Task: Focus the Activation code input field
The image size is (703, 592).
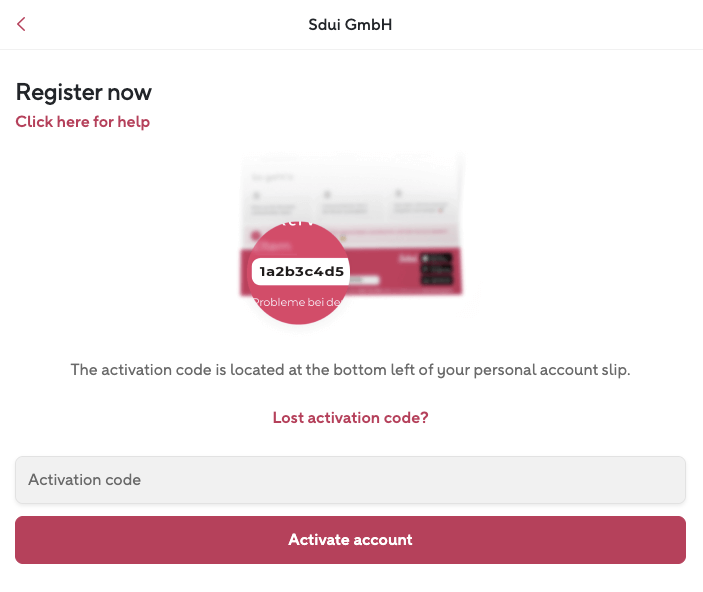Action: [350, 480]
